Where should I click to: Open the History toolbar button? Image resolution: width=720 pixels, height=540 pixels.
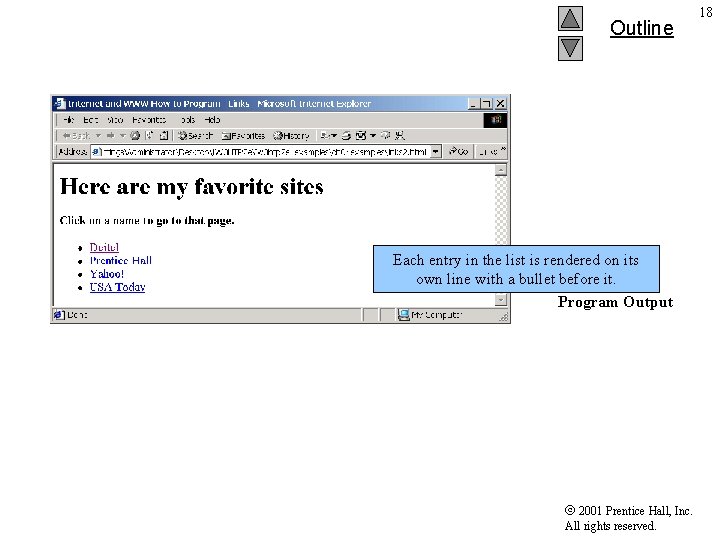click(292, 135)
